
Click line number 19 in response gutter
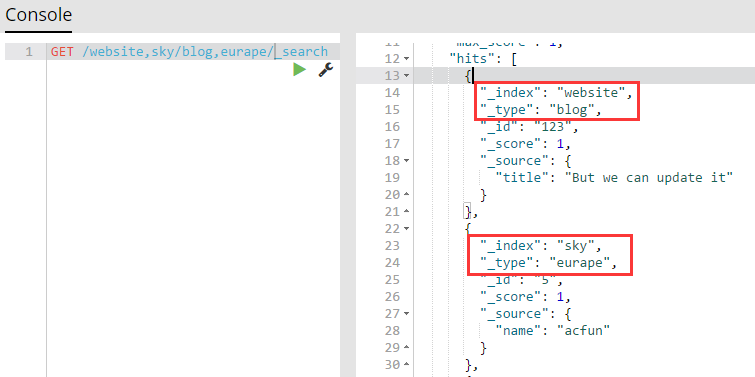[392, 178]
